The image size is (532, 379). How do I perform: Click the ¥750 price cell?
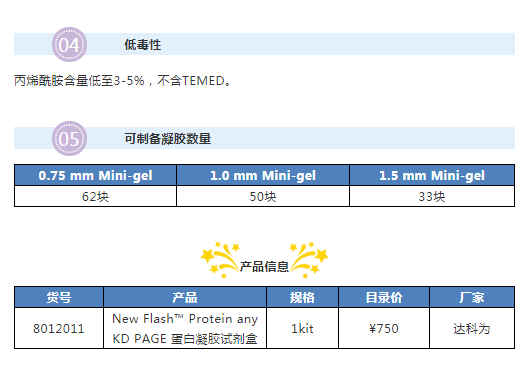click(x=384, y=328)
